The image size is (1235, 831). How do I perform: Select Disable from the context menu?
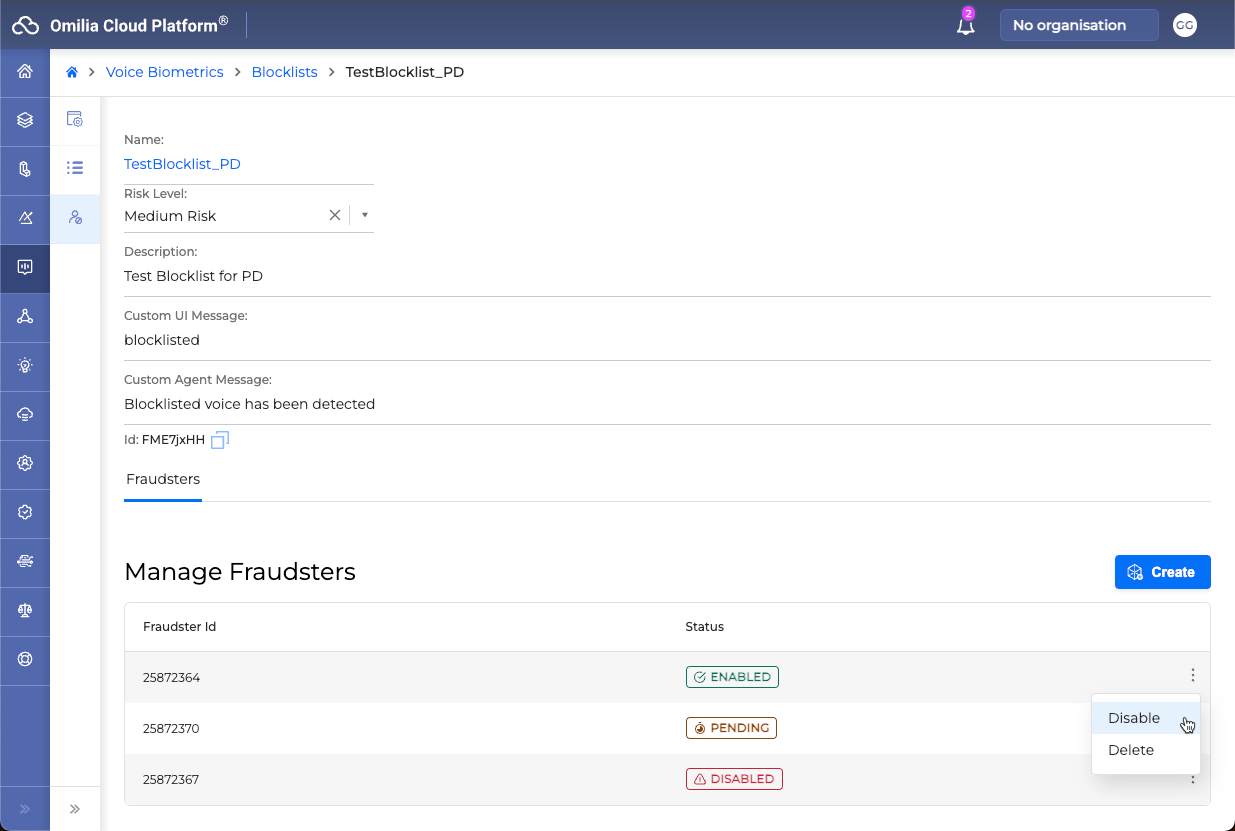(x=1134, y=718)
